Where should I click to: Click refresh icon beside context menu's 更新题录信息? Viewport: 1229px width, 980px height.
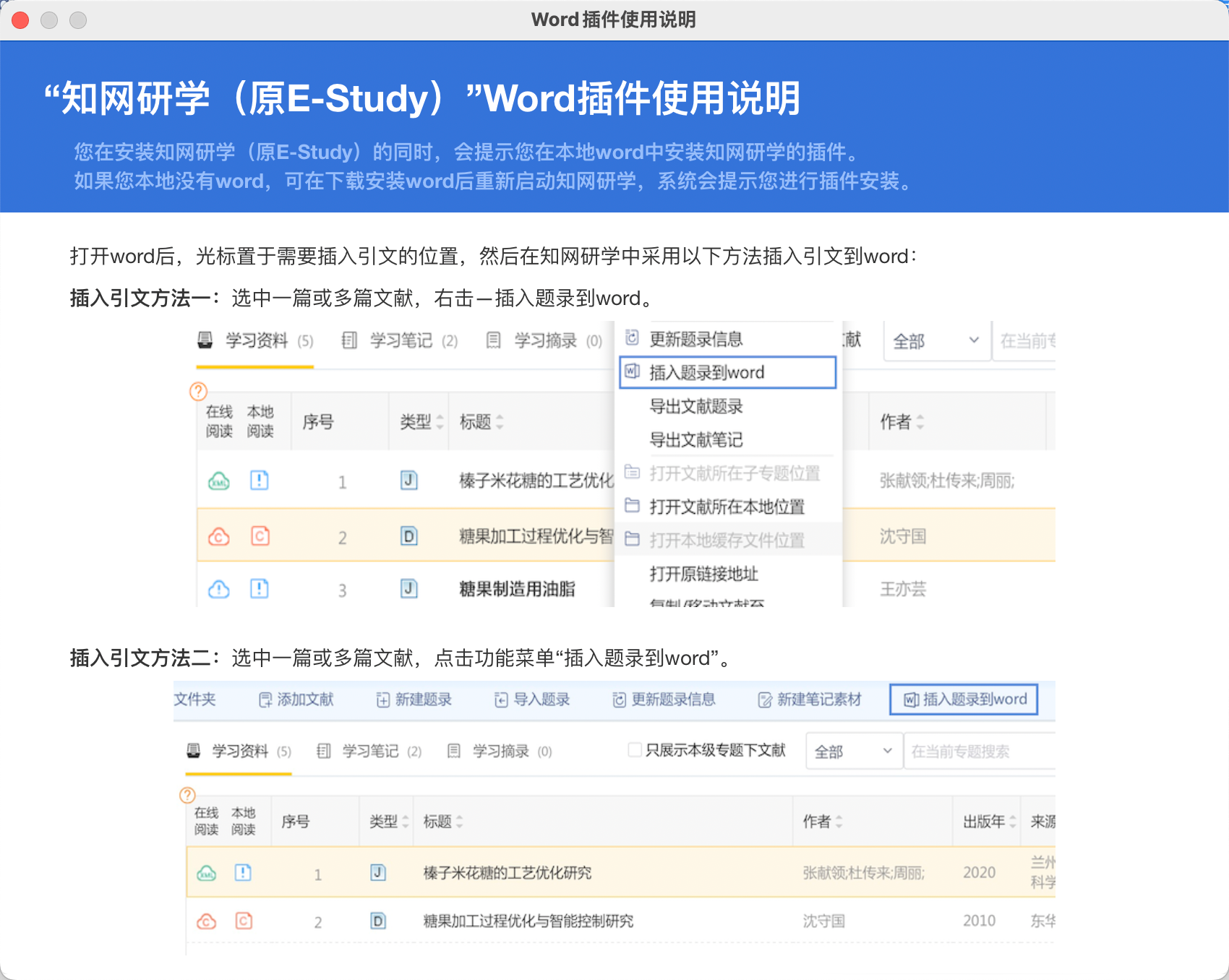[633, 338]
